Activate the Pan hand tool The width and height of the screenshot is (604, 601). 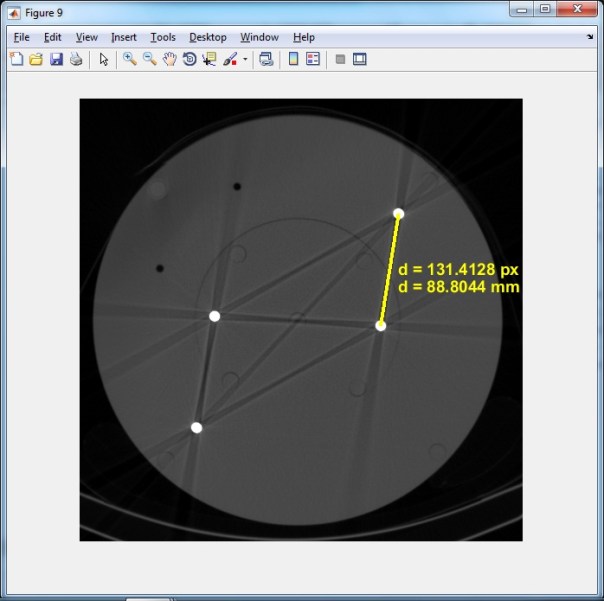tap(169, 59)
